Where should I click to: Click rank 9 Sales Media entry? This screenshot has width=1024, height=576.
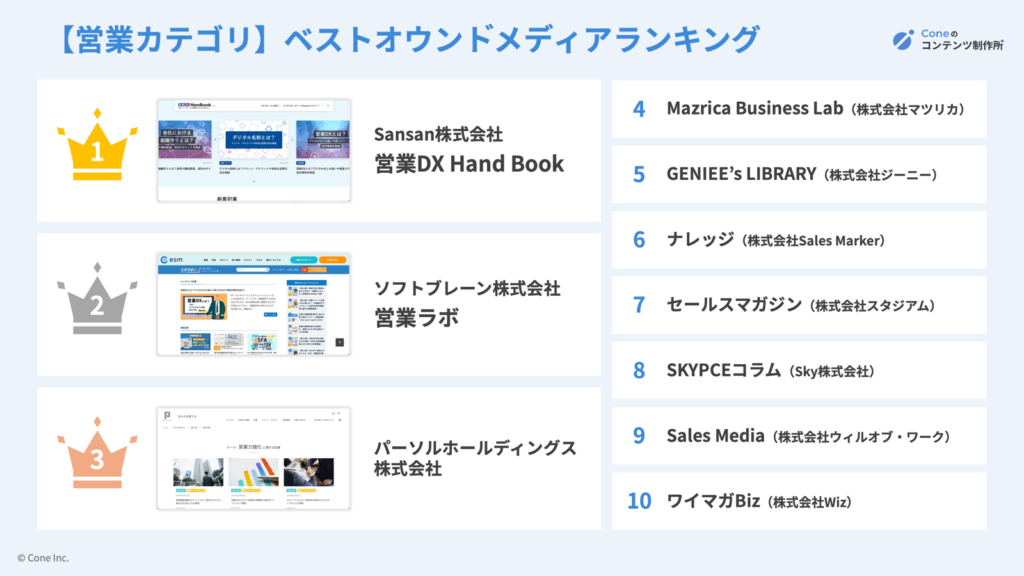799,436
